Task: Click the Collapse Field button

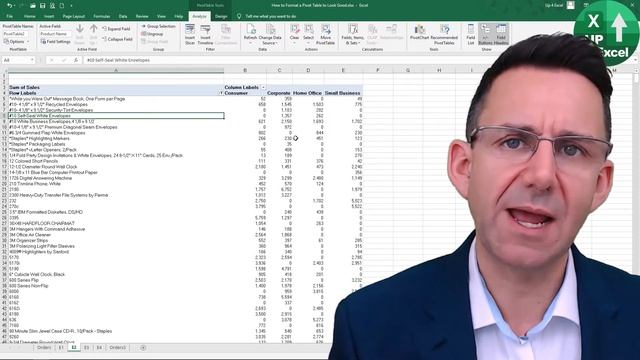Action: (117, 39)
